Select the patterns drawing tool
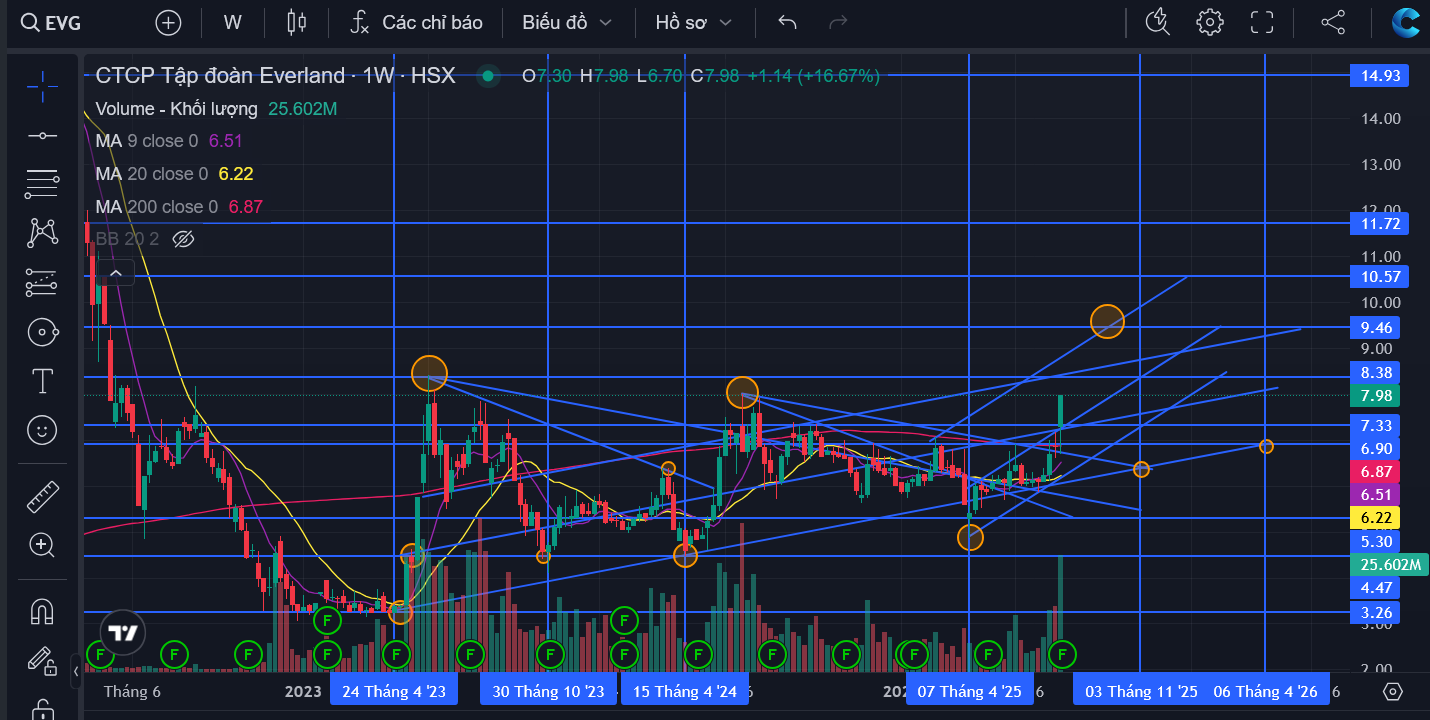The width and height of the screenshot is (1430, 720). (x=42, y=233)
